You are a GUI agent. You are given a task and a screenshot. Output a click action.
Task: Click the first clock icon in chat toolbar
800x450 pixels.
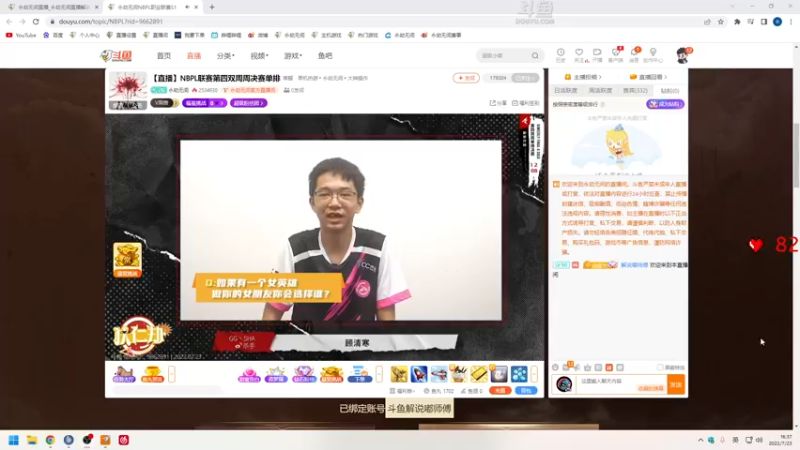click(555, 367)
